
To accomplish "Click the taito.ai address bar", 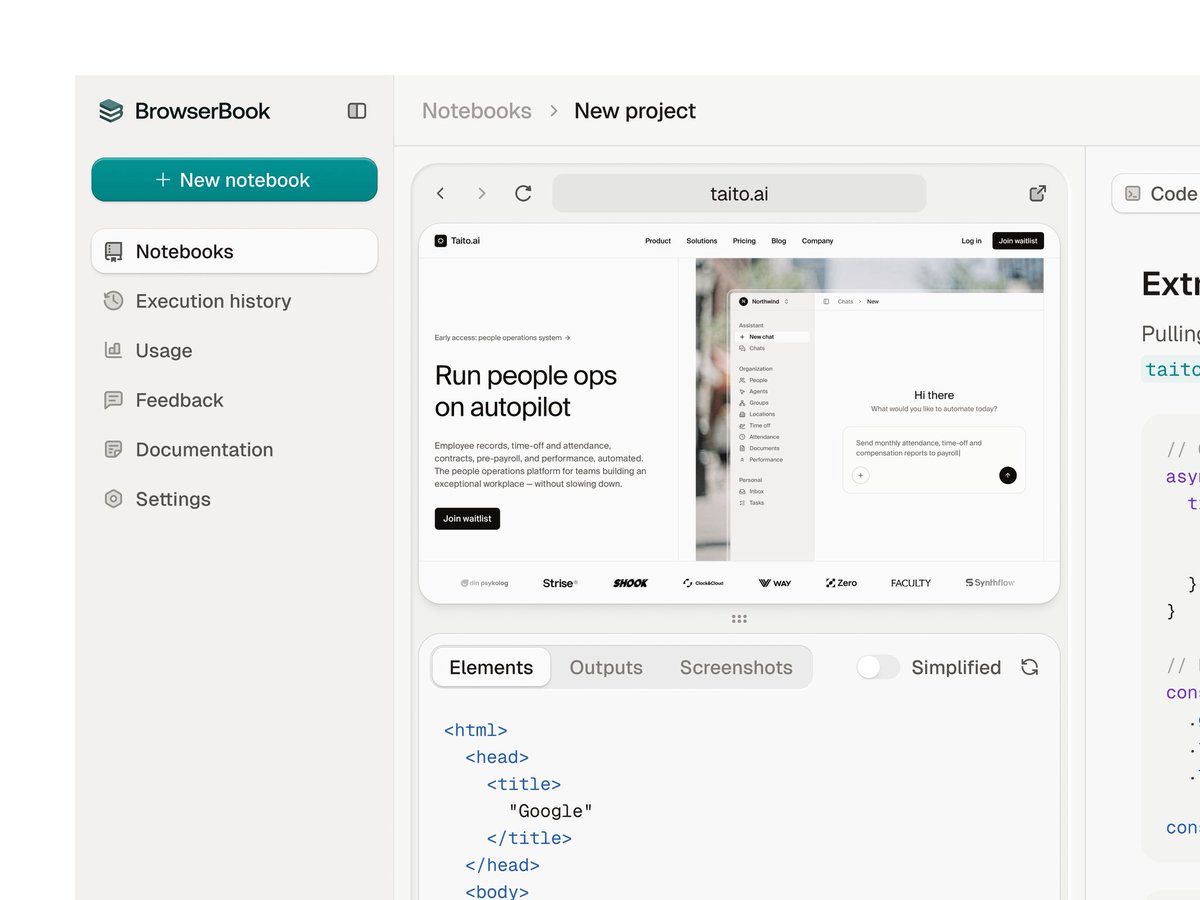I will 739,193.
